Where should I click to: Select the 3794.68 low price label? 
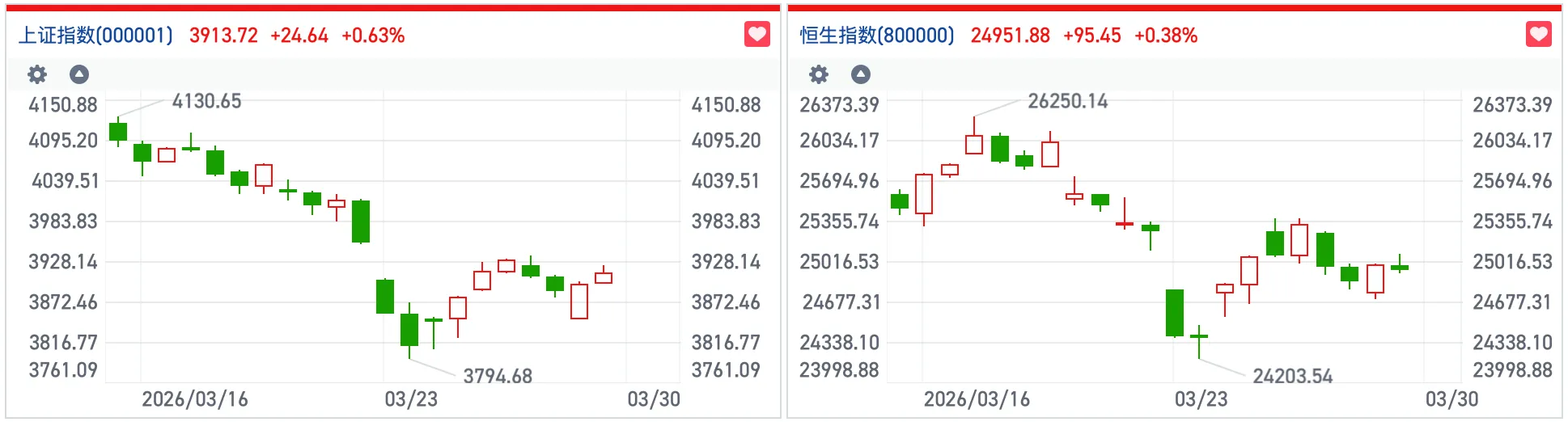[x=498, y=376]
